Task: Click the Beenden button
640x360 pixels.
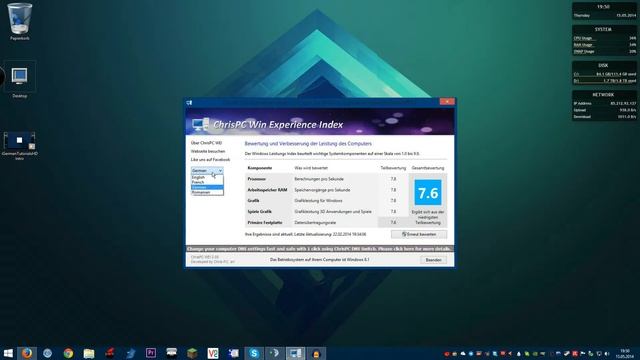Action: tap(433, 260)
